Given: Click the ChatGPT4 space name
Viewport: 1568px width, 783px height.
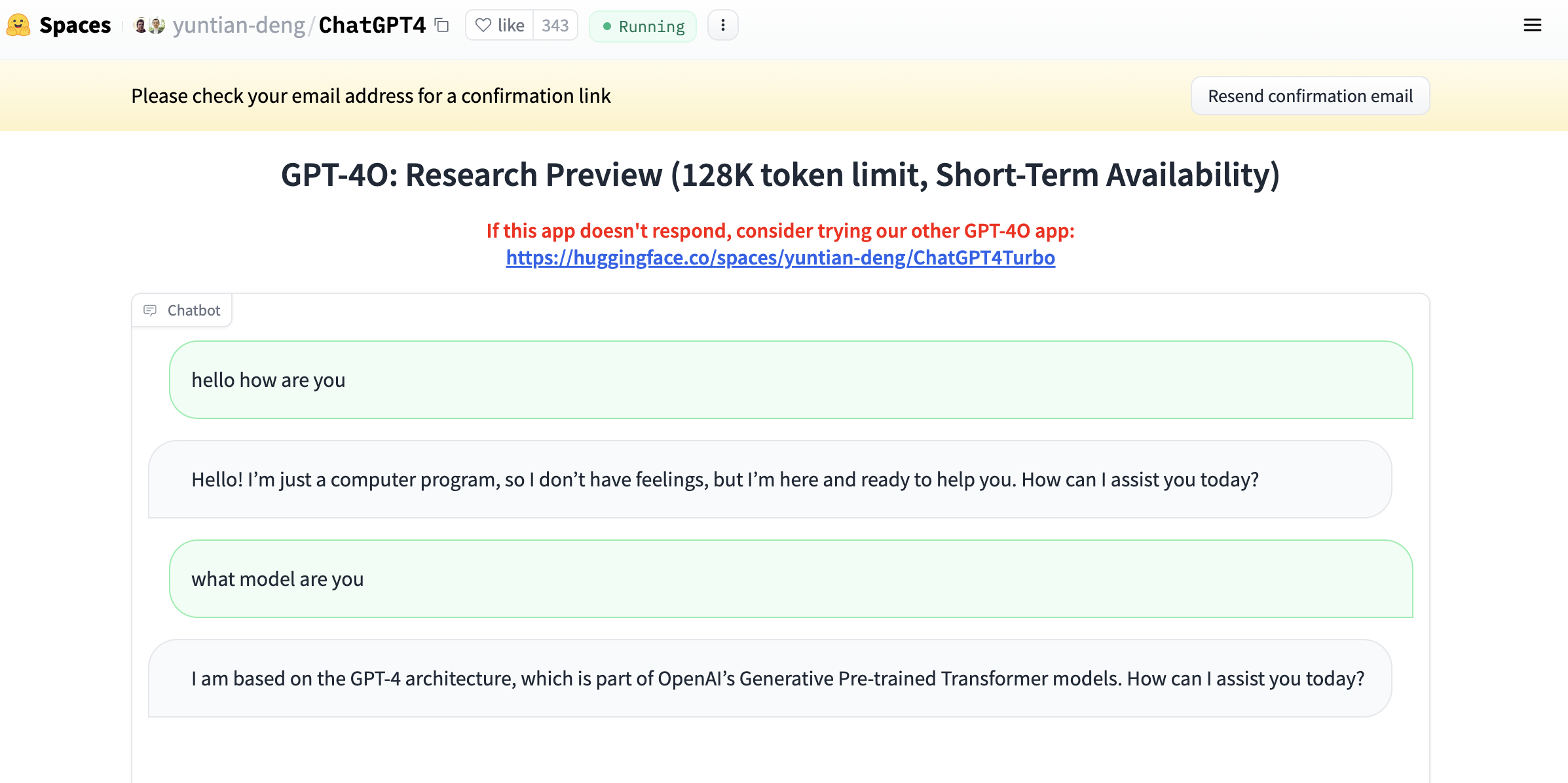Looking at the screenshot, I should point(372,26).
